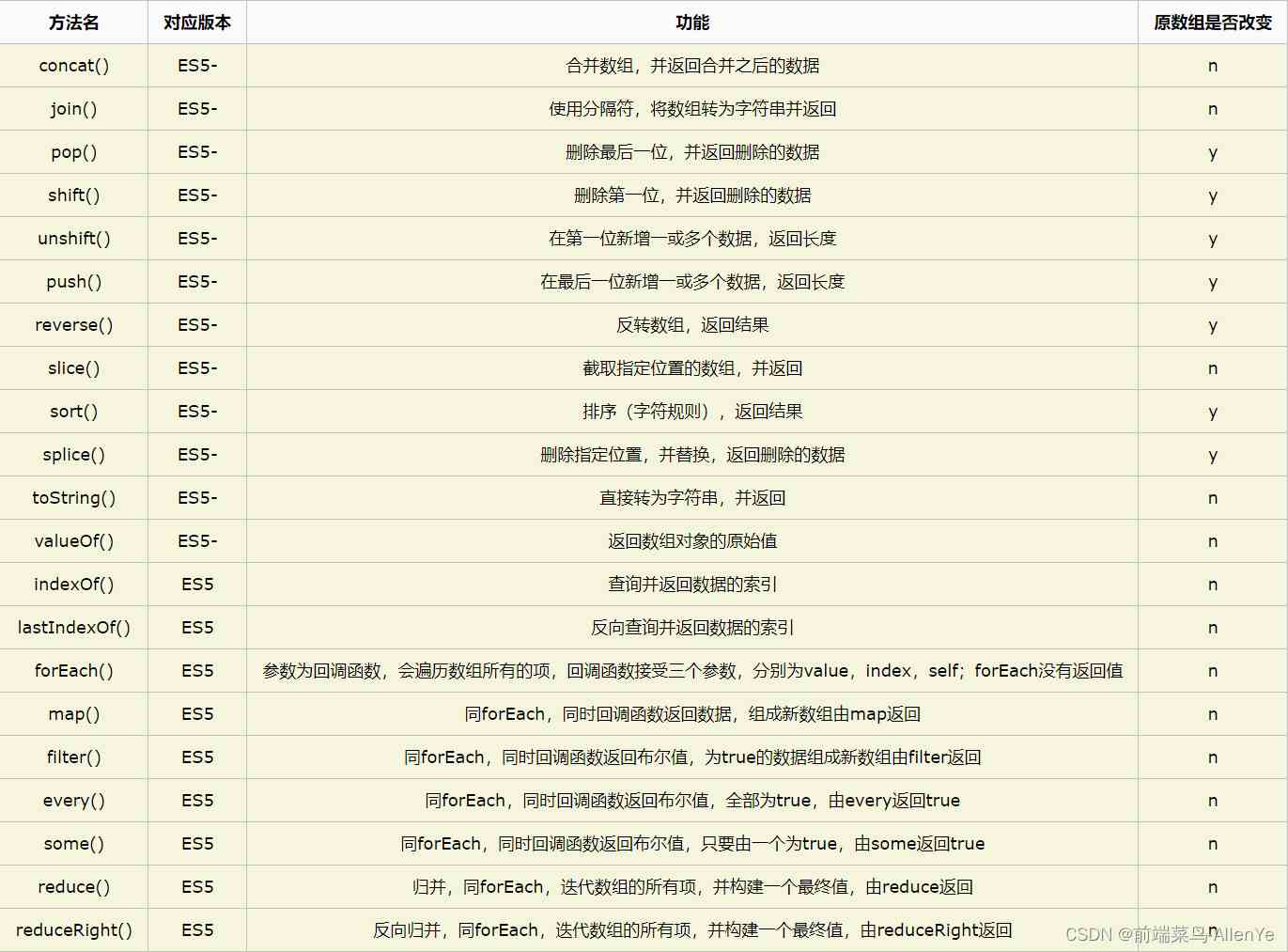Select the pop() method name cell
This screenshot has height=952, width=1288.
(x=73, y=152)
